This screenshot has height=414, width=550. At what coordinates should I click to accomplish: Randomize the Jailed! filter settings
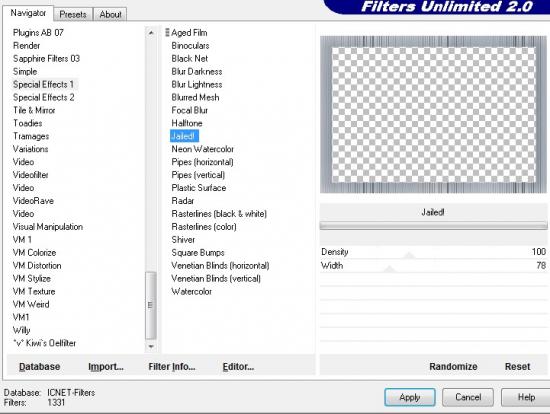453,367
